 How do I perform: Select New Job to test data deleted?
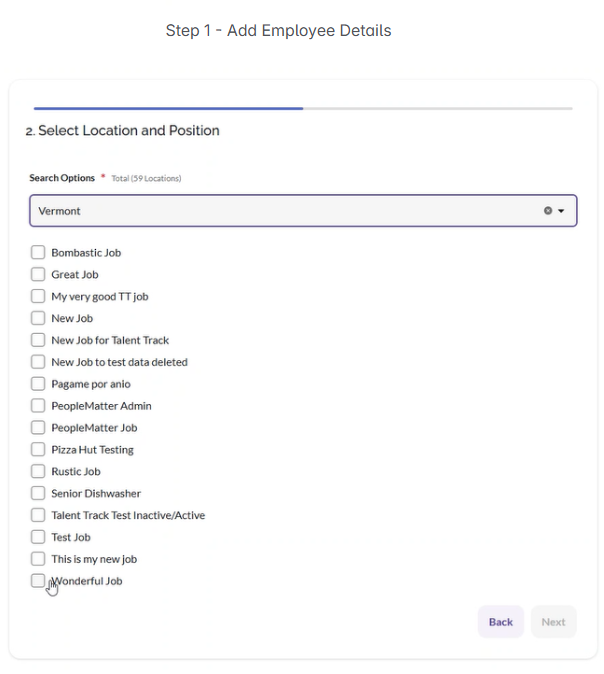(38, 362)
